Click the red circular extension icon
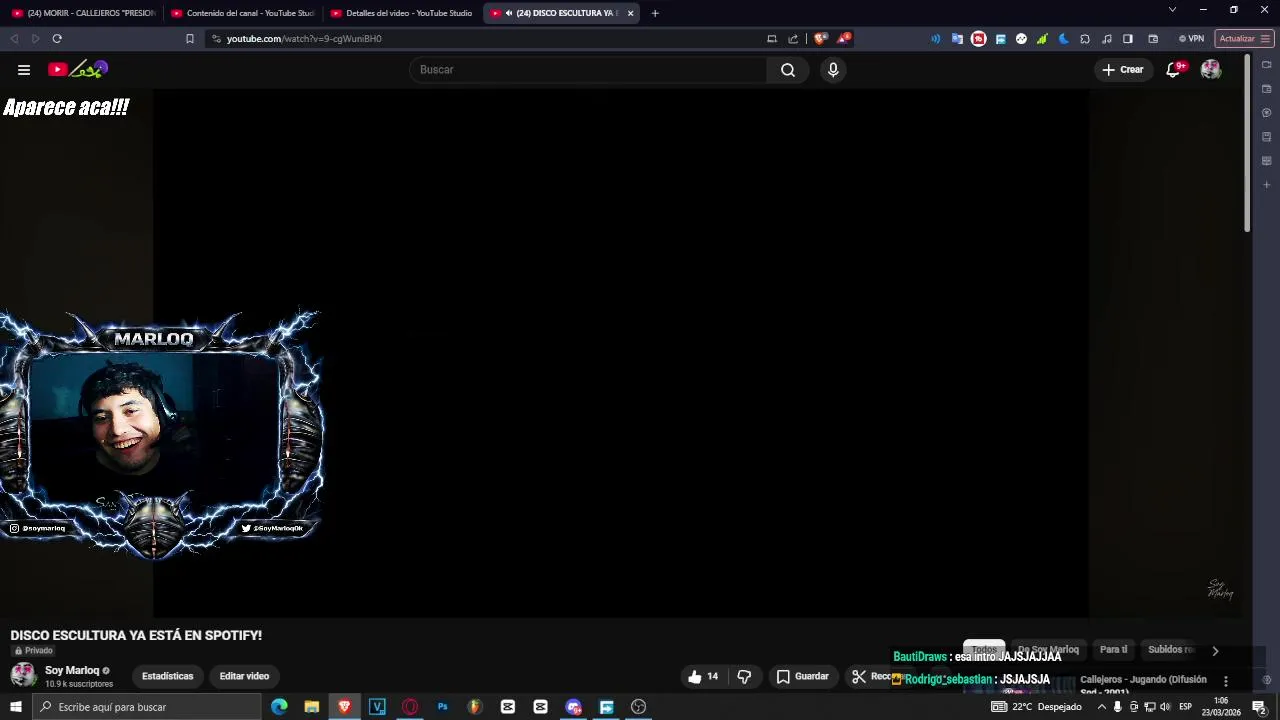 point(979,39)
